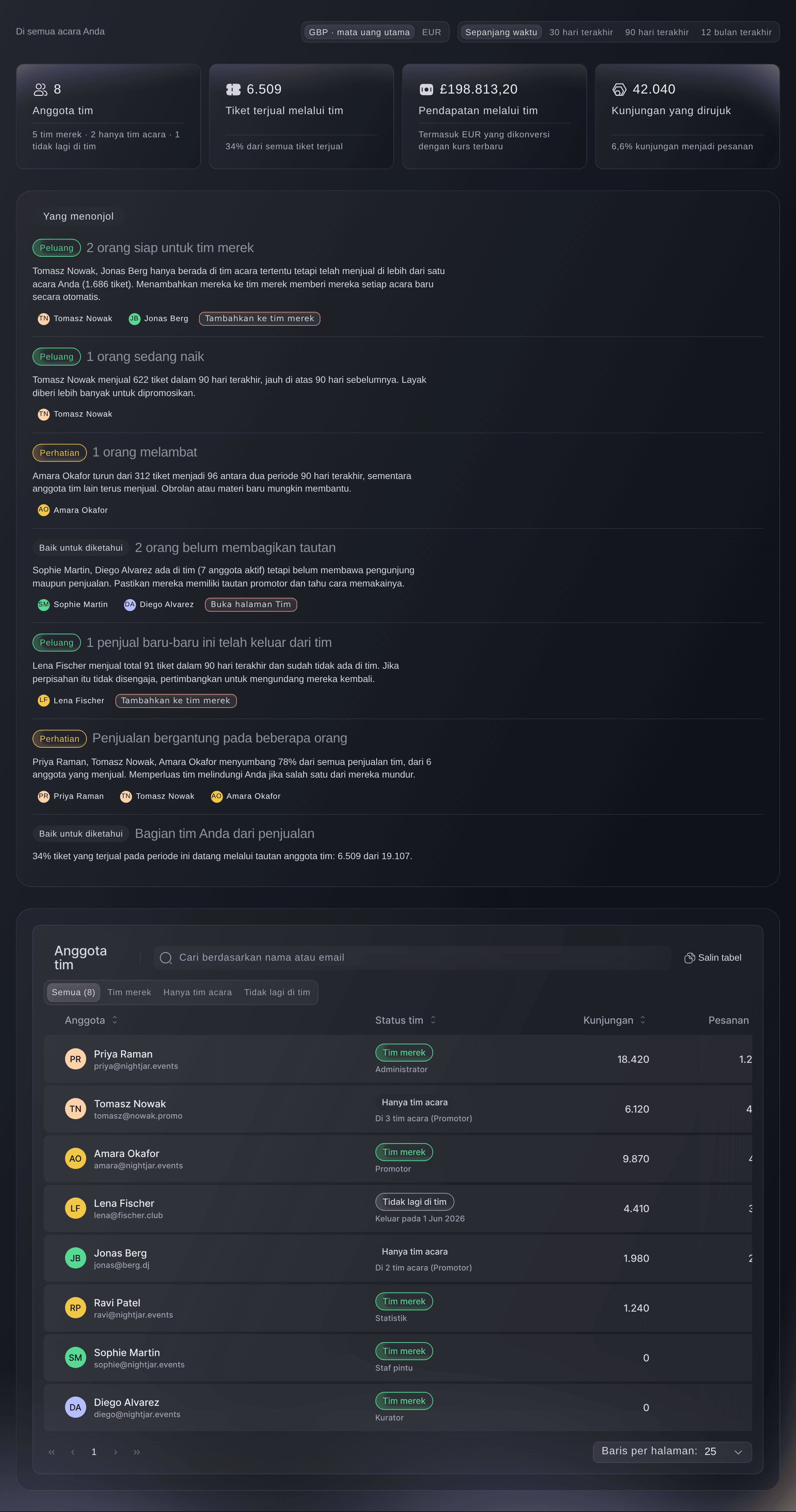Click the team members people icon
This screenshot has width=796, height=1512.
(40, 89)
